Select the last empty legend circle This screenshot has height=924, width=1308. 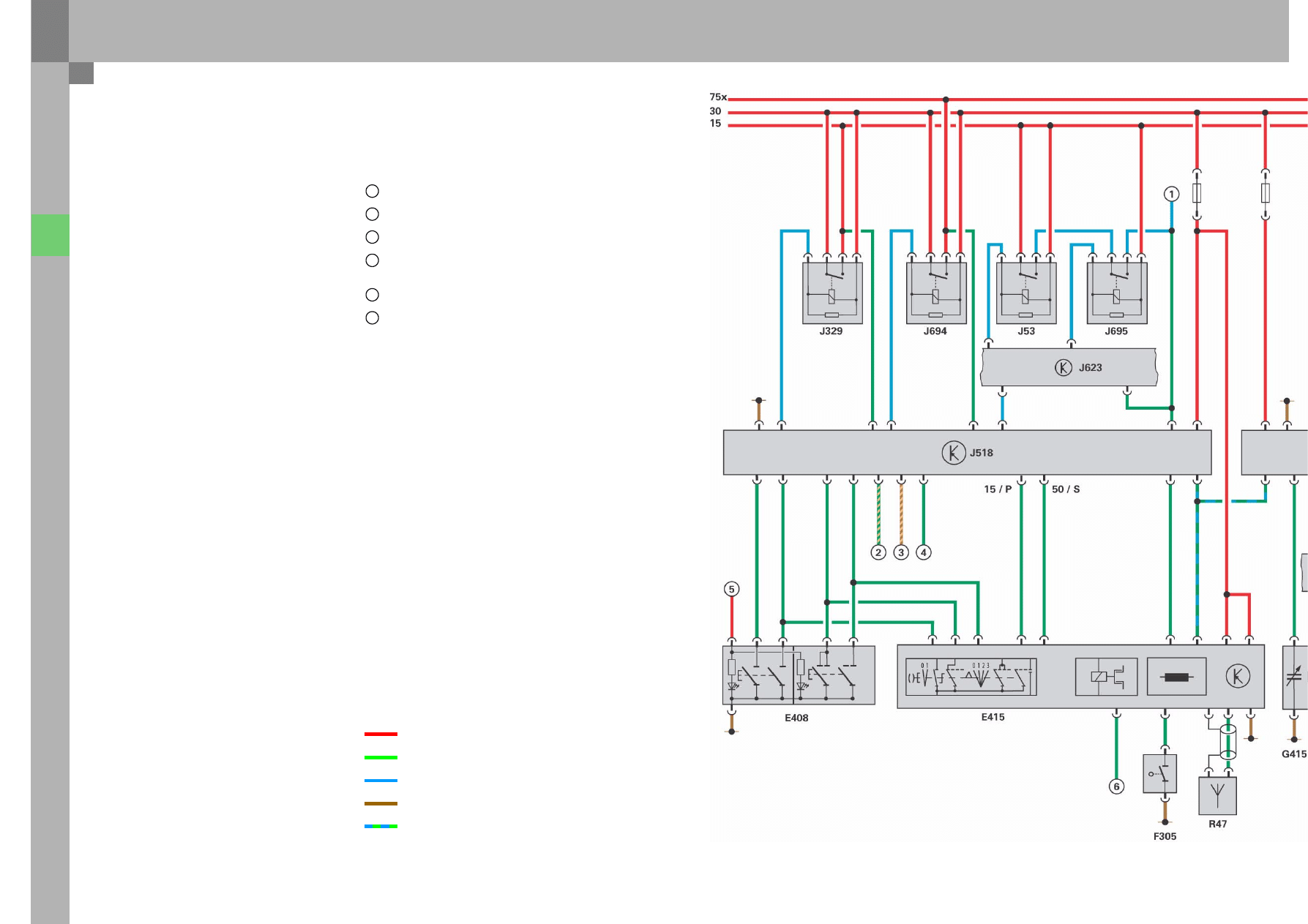coord(372,318)
